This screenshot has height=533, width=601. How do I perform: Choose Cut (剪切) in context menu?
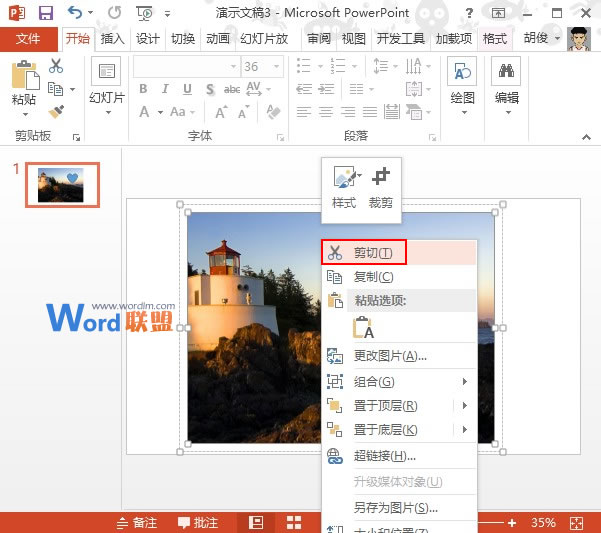click(x=399, y=253)
